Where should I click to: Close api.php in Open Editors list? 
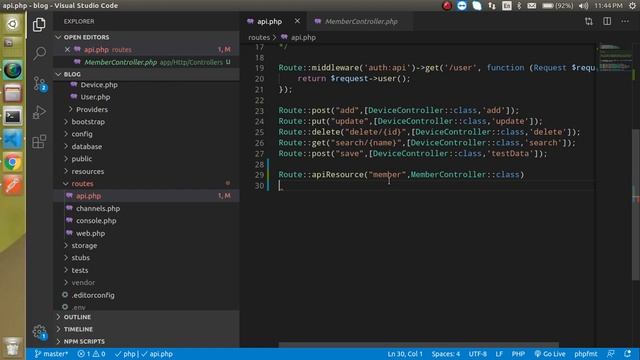[x=67, y=49]
